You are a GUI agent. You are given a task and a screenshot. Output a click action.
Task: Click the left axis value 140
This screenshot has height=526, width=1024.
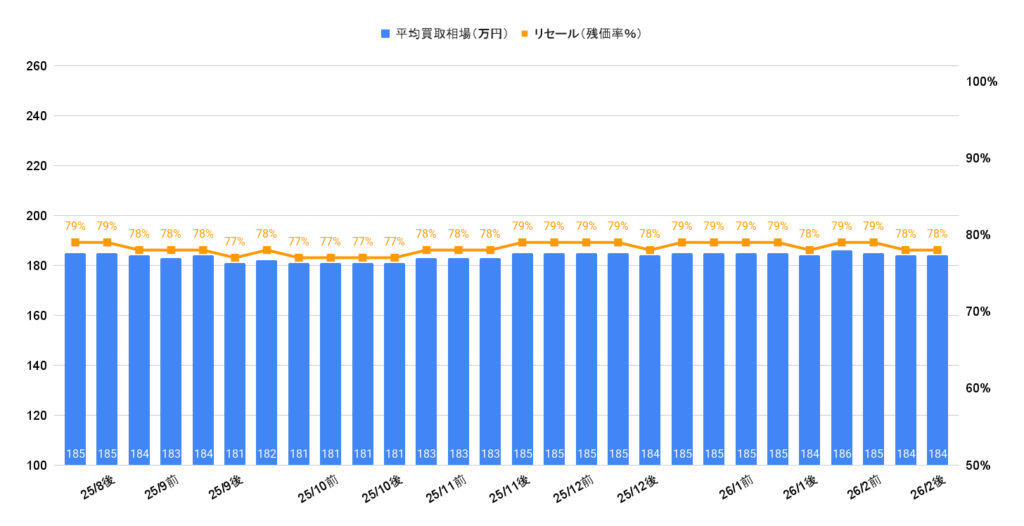37,366
